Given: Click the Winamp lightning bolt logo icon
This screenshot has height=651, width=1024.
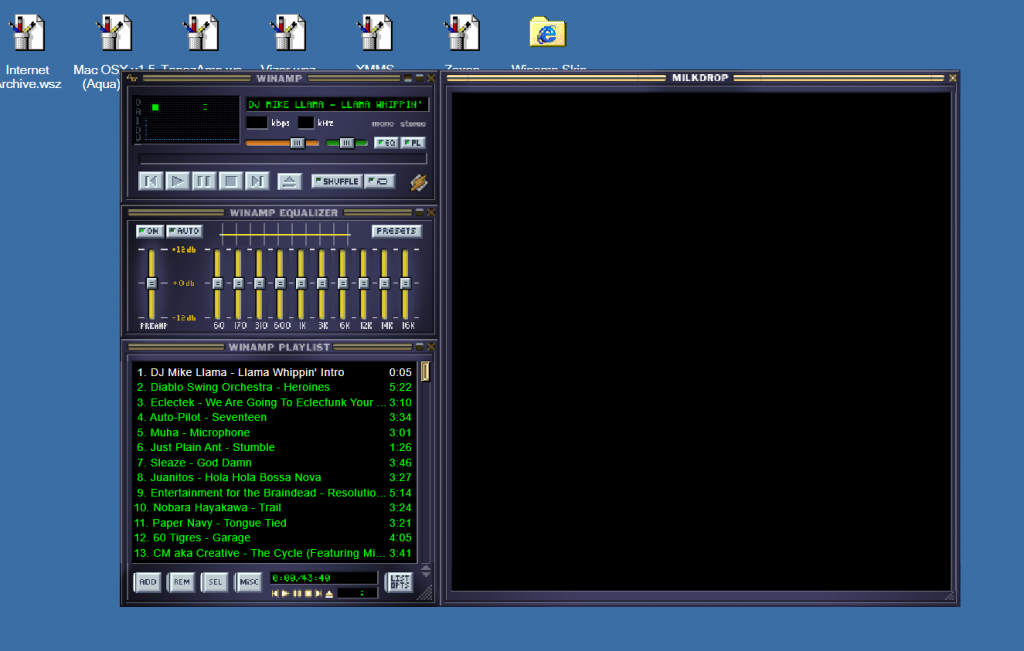Looking at the screenshot, I should (x=419, y=182).
